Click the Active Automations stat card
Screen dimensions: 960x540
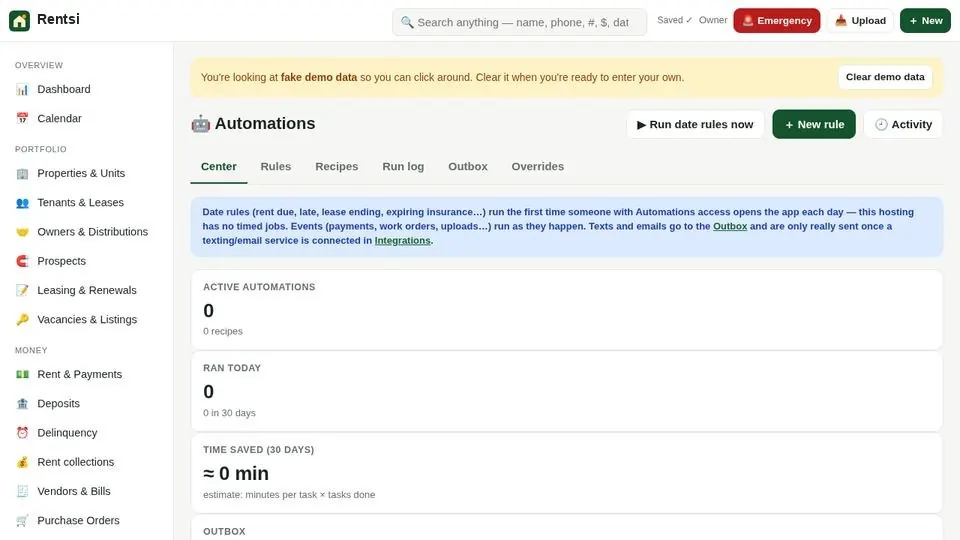tap(566, 310)
